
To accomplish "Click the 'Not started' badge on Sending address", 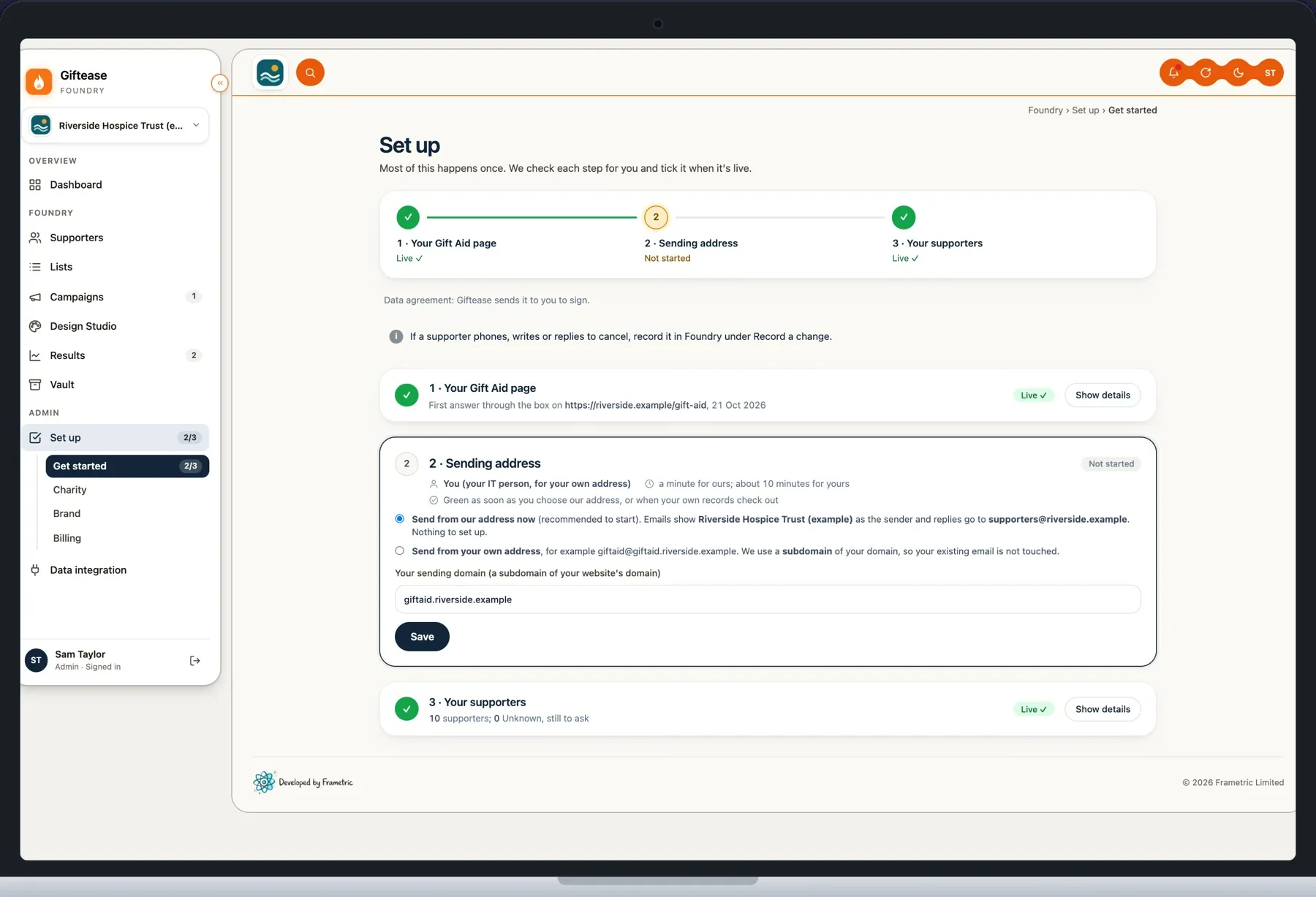I will [x=1111, y=463].
